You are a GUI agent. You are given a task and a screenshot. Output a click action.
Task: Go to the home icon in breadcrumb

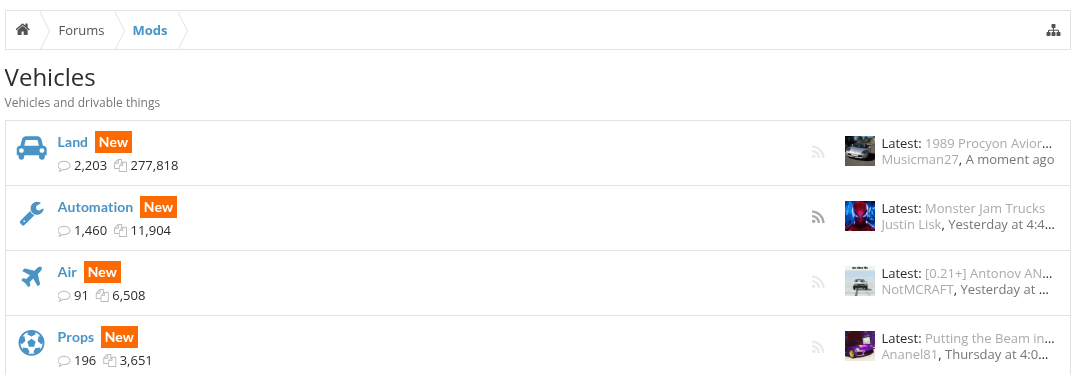point(23,30)
